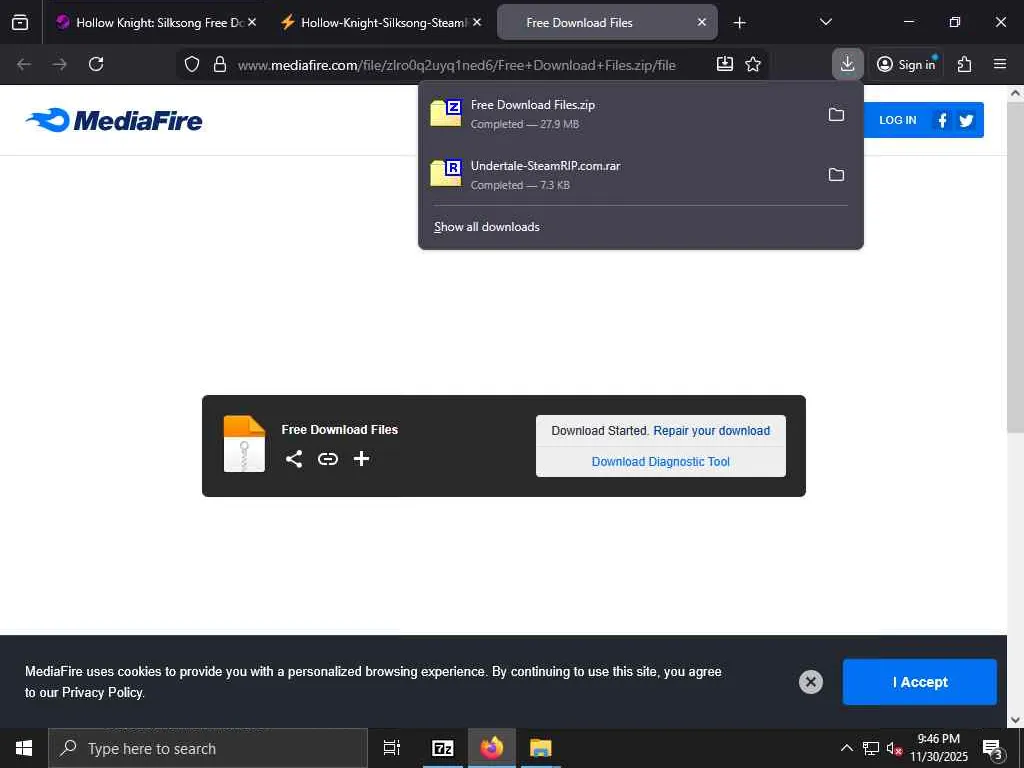Go back to previous page

point(24,64)
